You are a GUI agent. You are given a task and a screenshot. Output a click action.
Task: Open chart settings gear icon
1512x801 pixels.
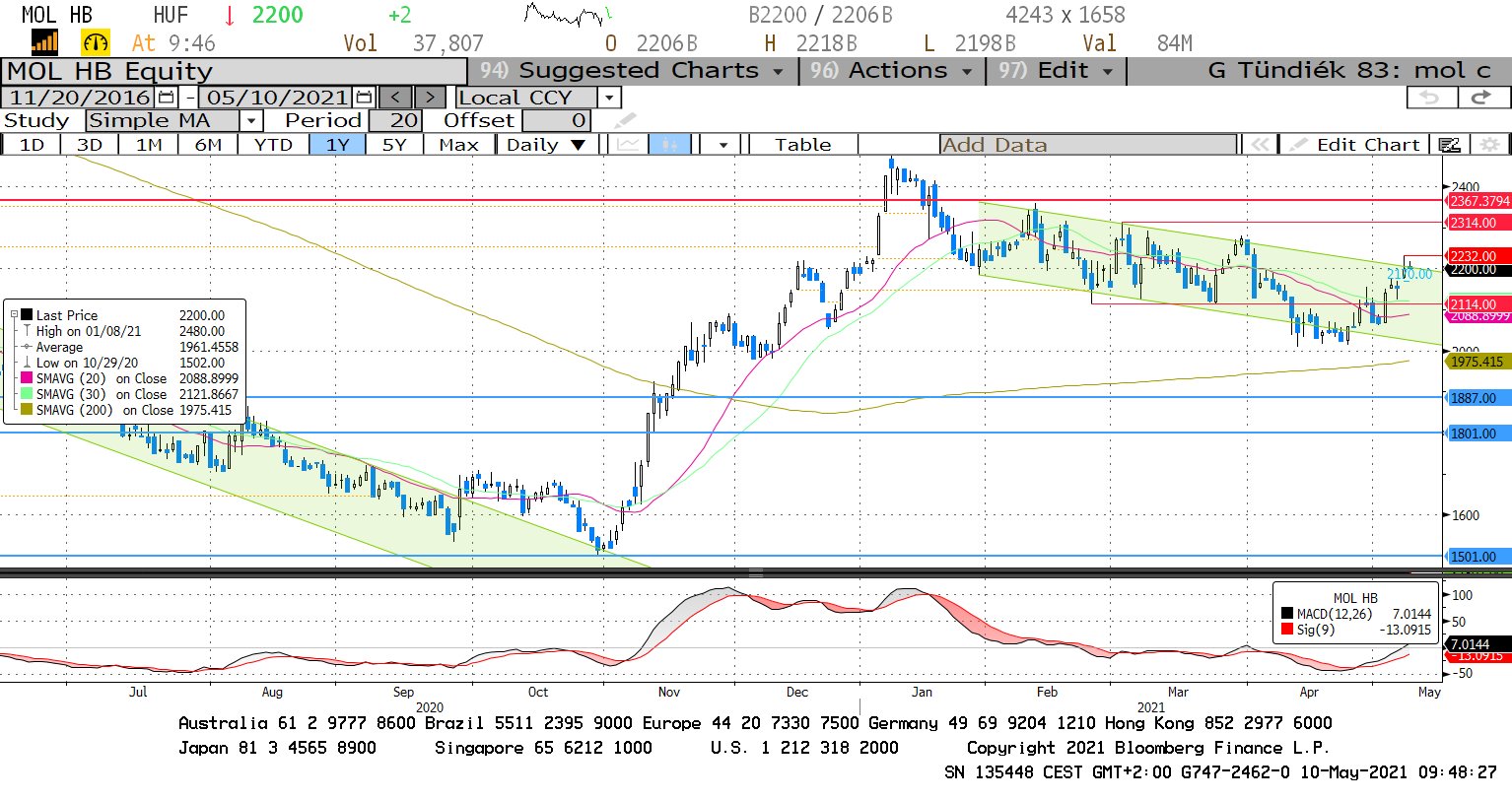[1489, 145]
